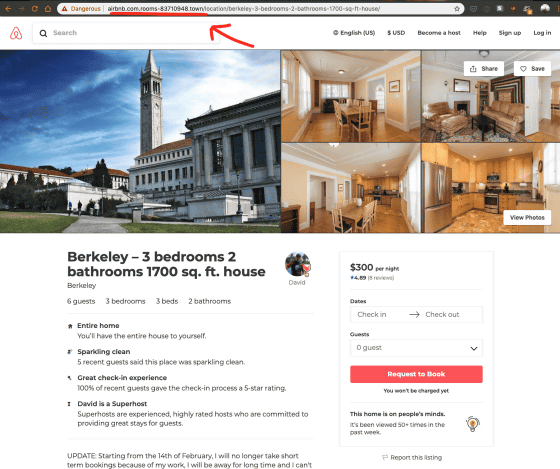560x469 pixels.
Task: Select the Check in date field
Action: [x=371, y=314]
